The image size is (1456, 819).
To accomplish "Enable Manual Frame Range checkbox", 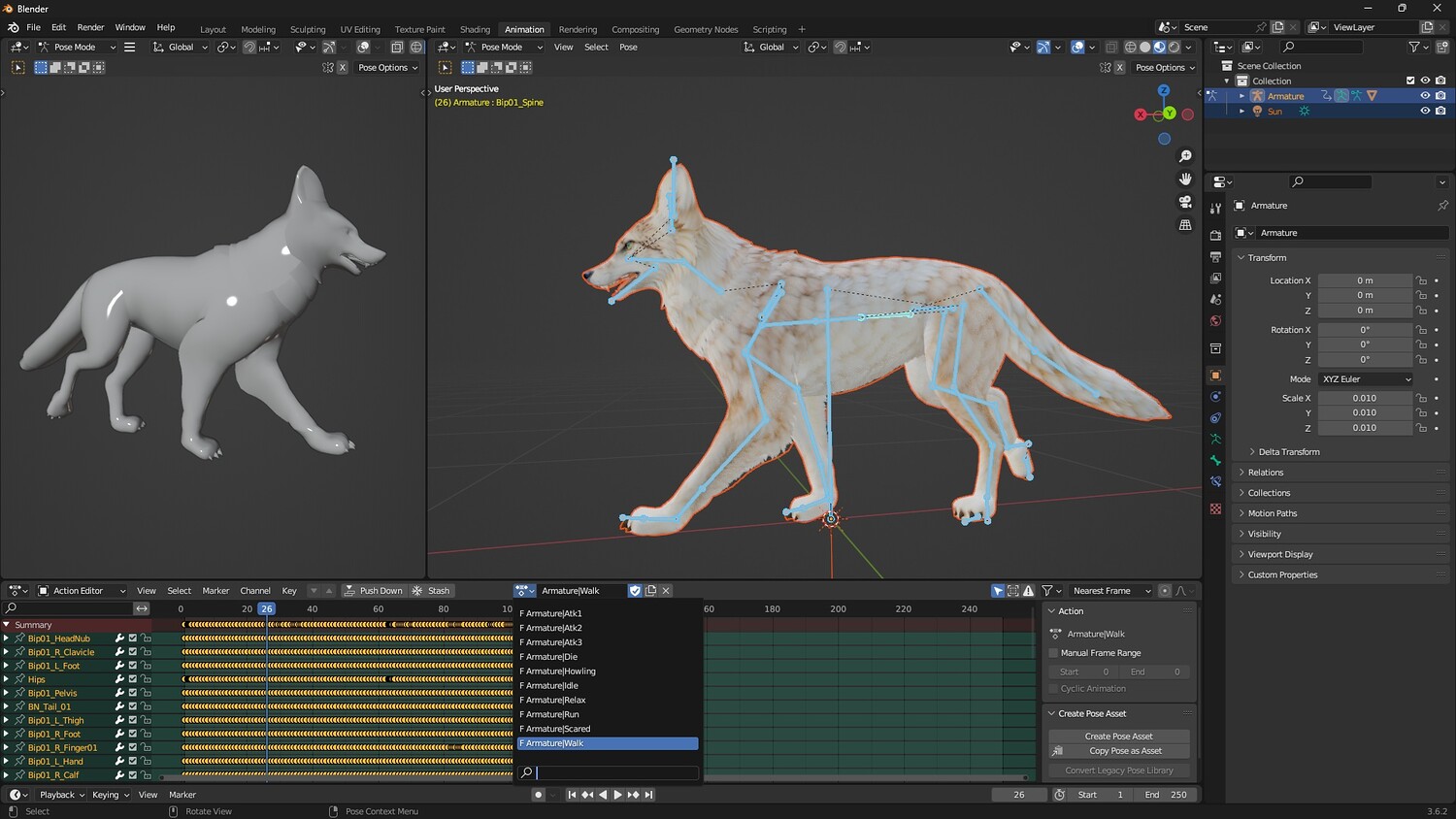I will click(x=1054, y=653).
